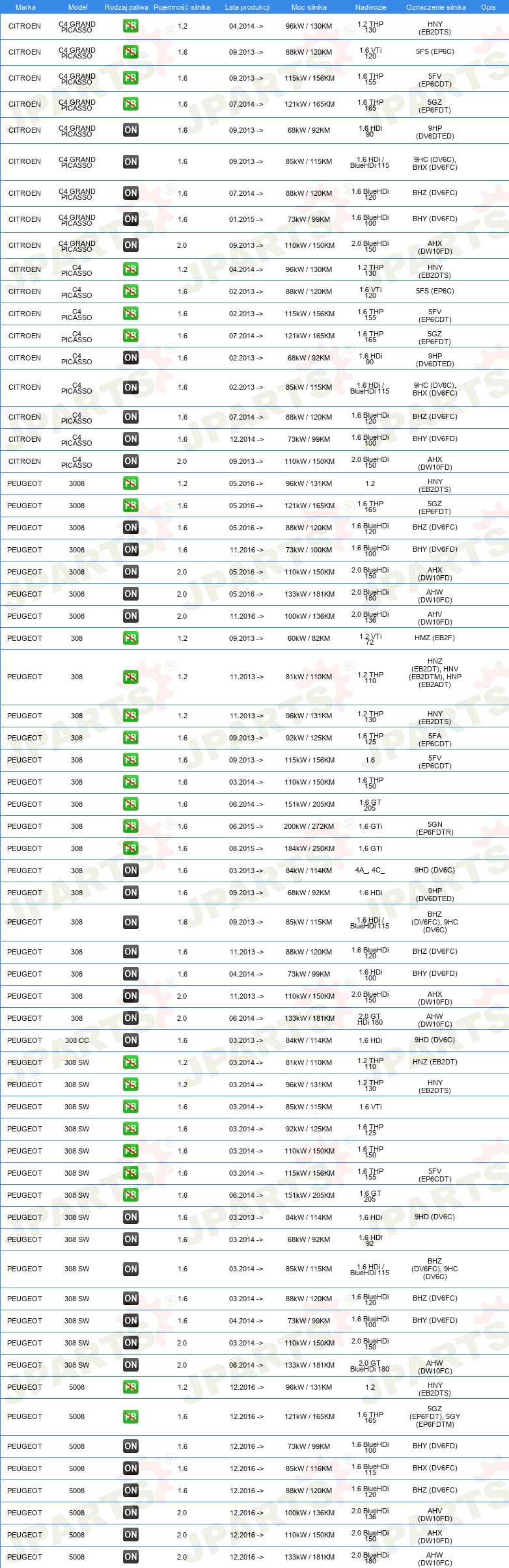Viewport: 509px width, 1568px height.
Task: Select engine code cell HNZ (EB2DT), HNV (EB2DTM), HNP
Action: [x=435, y=673]
